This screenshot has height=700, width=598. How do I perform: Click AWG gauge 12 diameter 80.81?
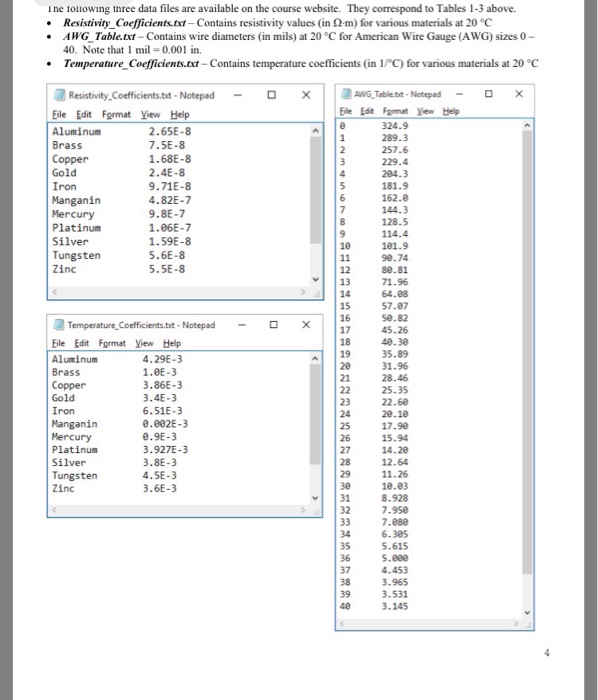(395, 270)
